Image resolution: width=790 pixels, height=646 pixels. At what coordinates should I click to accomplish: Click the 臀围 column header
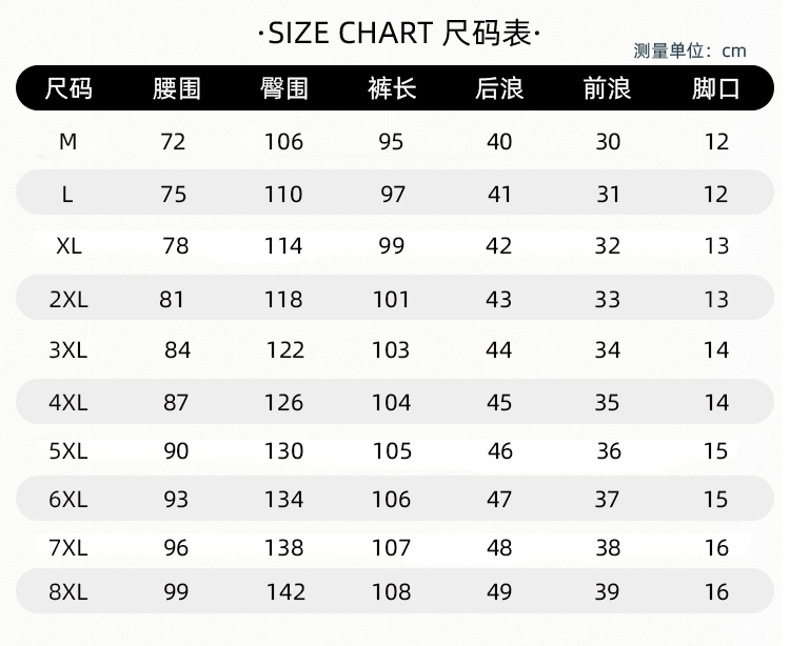coord(284,89)
